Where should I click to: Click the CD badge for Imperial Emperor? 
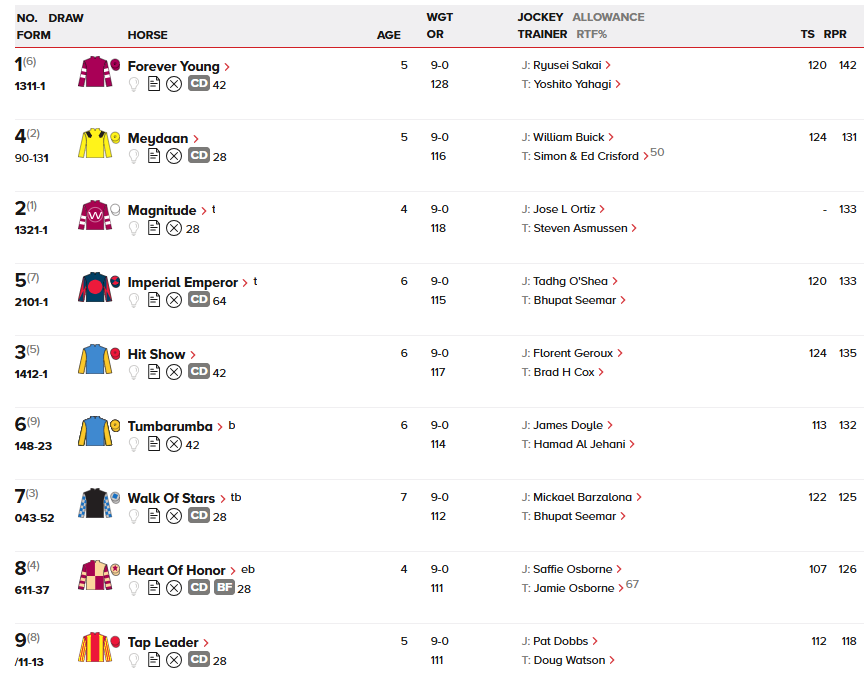click(x=199, y=301)
